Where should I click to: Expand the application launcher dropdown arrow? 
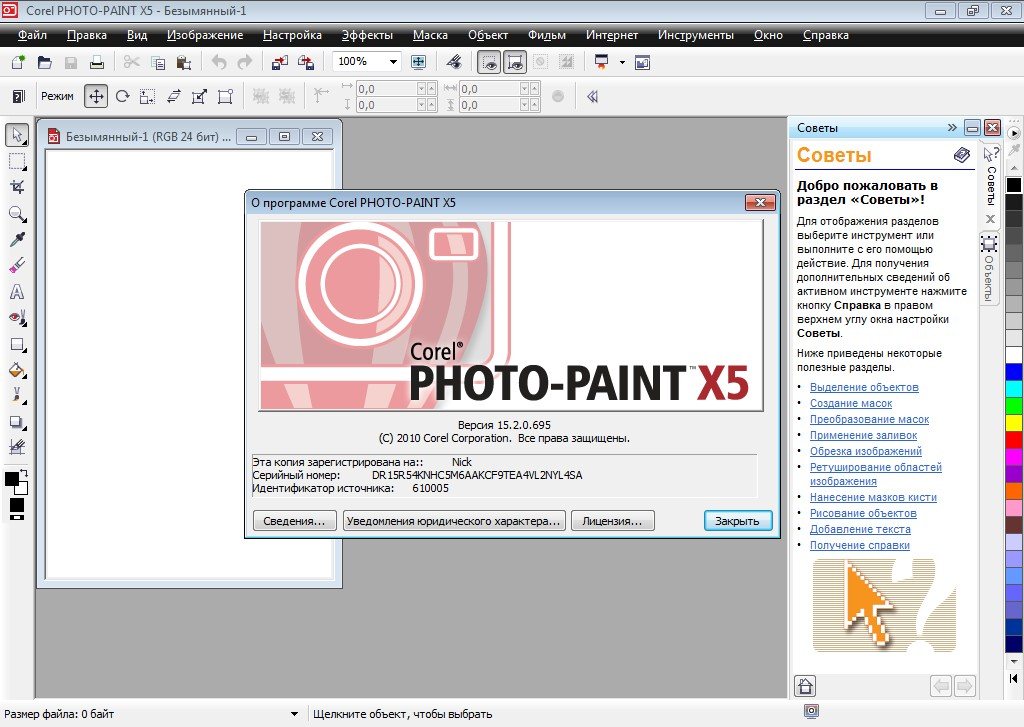pyautogui.click(x=622, y=62)
